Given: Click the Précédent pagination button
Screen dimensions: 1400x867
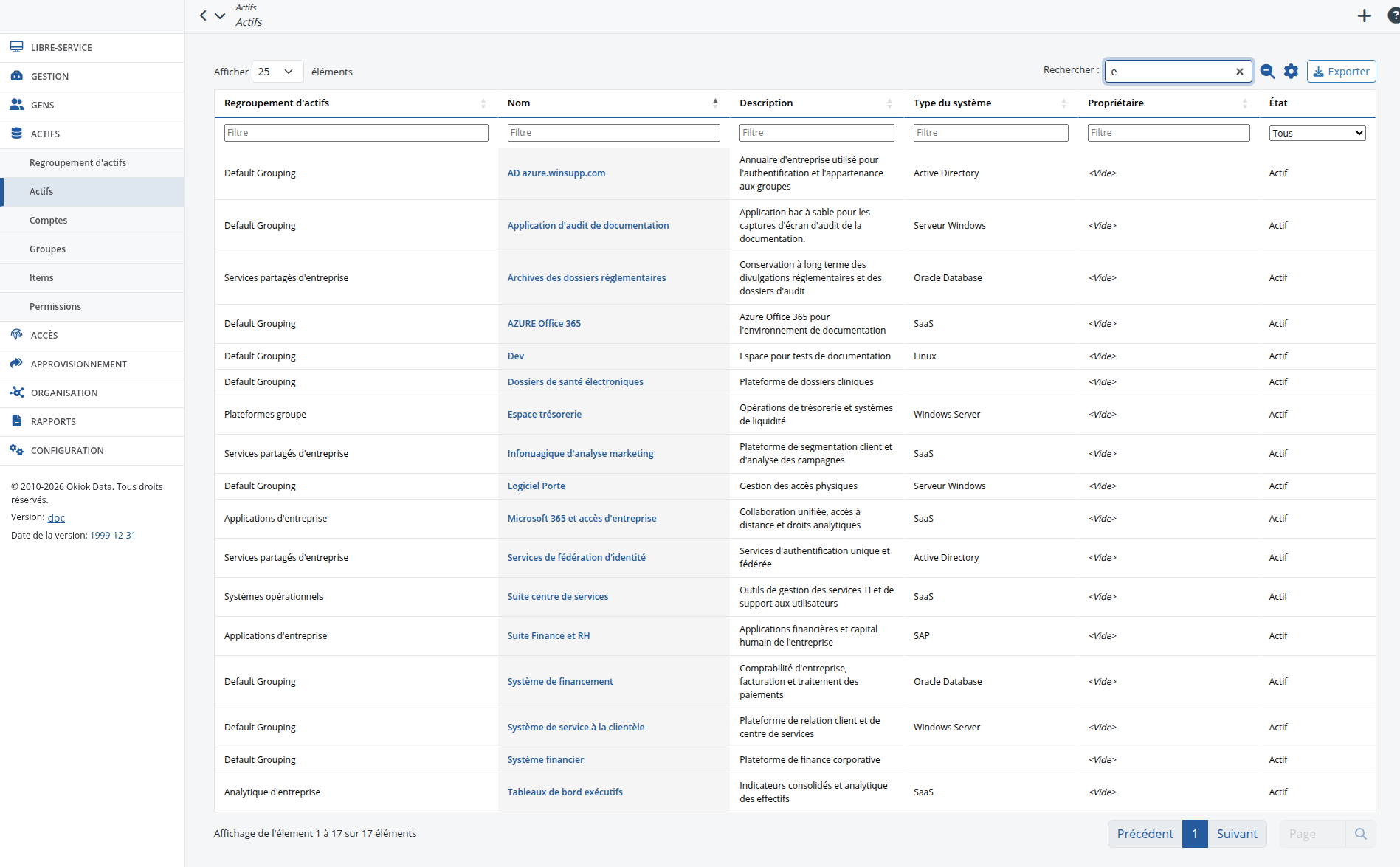Looking at the screenshot, I should tap(1145, 834).
